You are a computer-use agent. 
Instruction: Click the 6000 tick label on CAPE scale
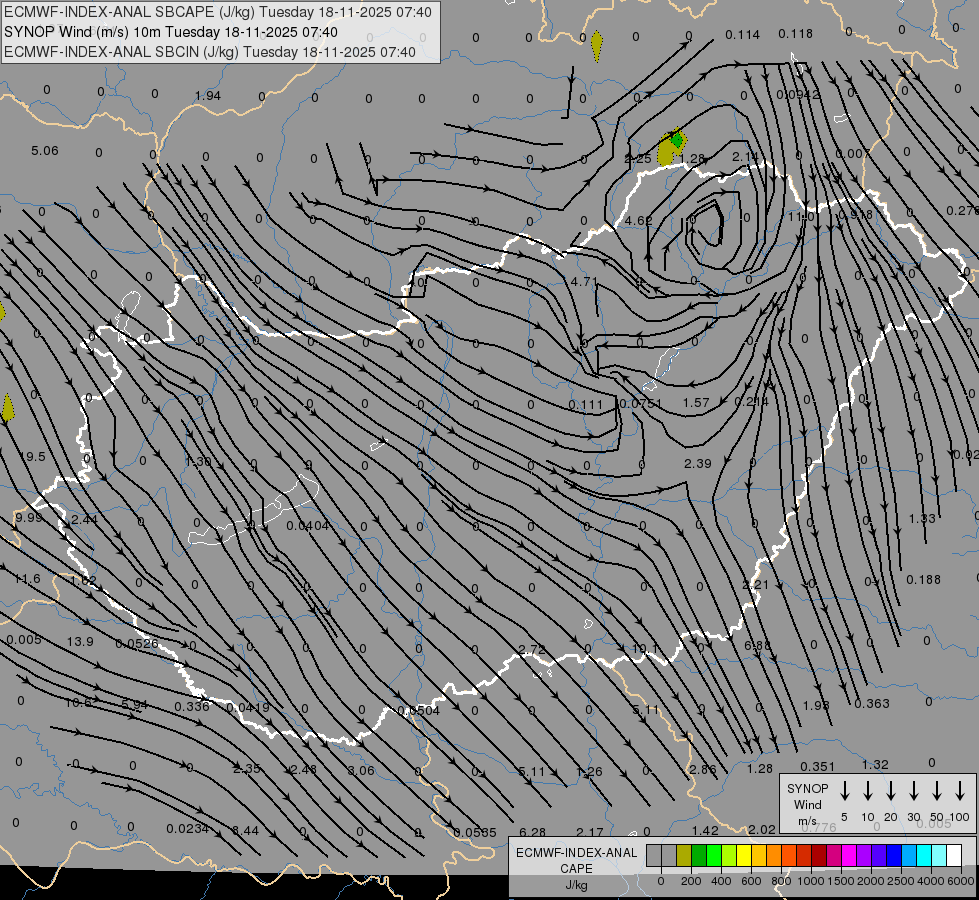pos(962,881)
